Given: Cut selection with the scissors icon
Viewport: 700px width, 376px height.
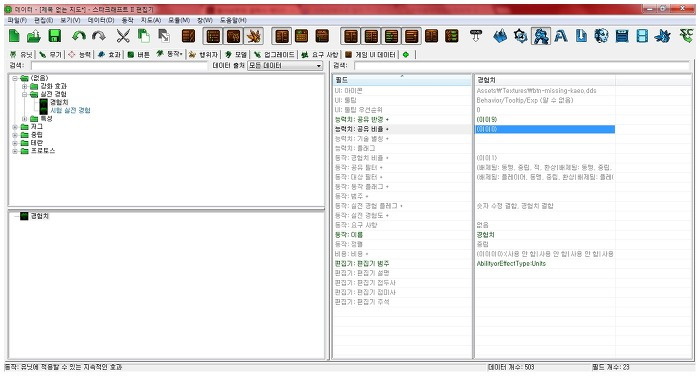Looking at the screenshot, I should click(123, 36).
